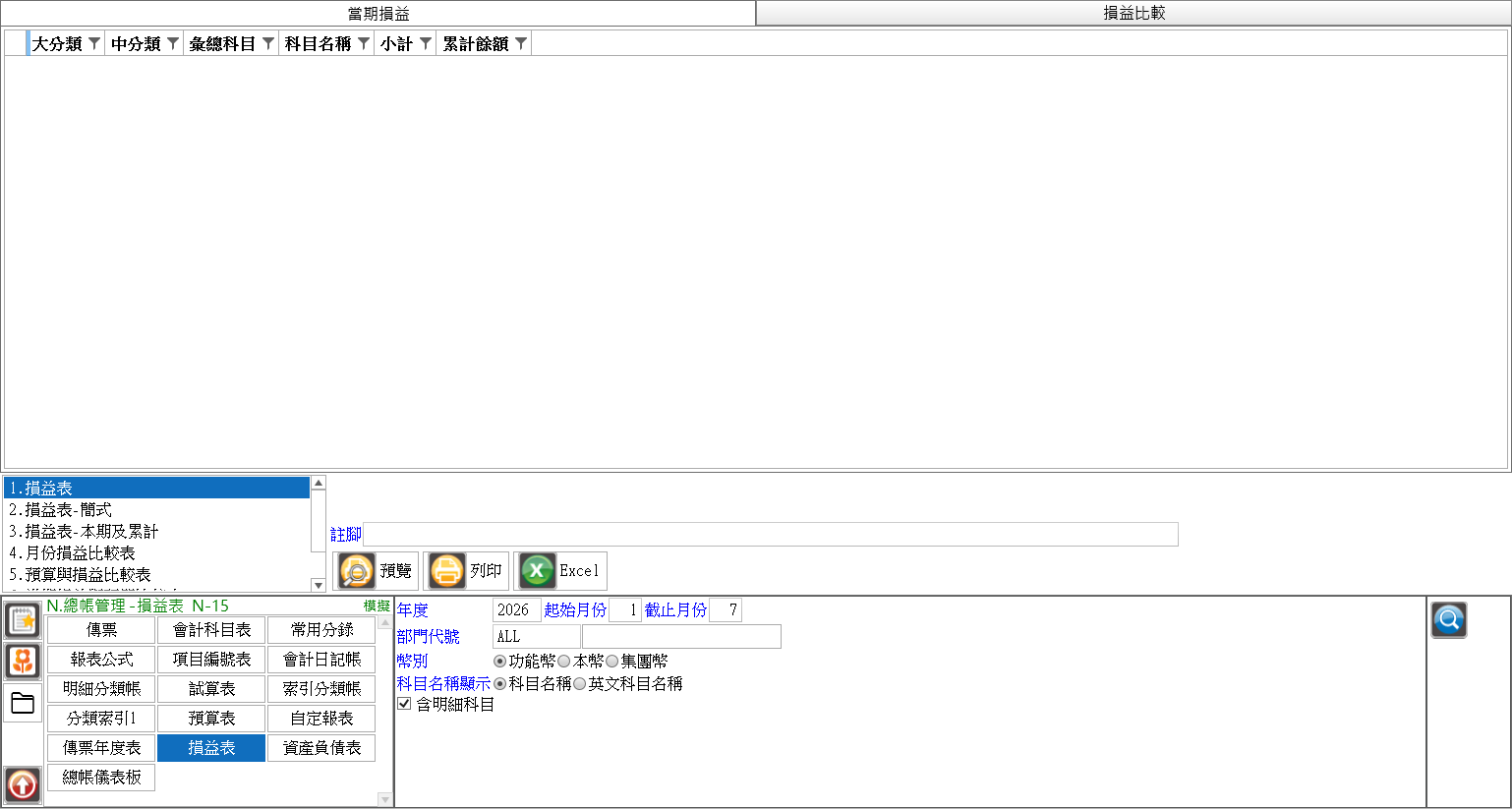Open filter for 大分類 column
Image resolution: width=1512 pixels, height=809 pixels.
[94, 43]
